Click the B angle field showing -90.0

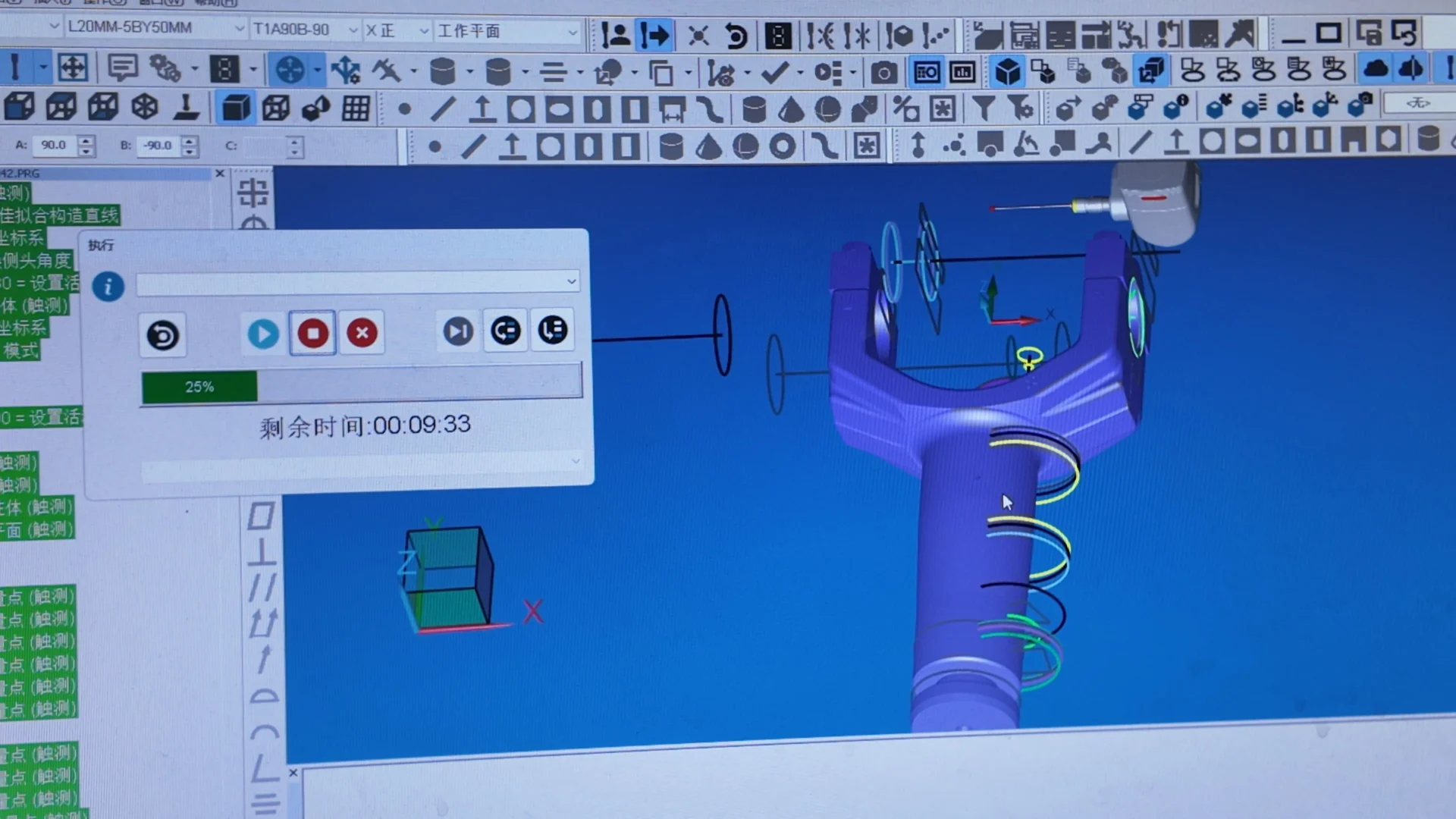(x=158, y=146)
